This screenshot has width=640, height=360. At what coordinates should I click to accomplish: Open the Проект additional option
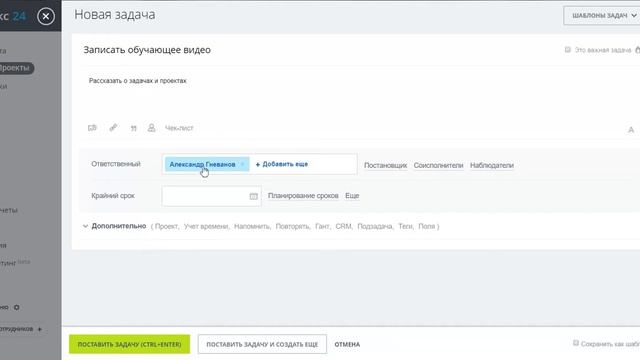pos(167,226)
